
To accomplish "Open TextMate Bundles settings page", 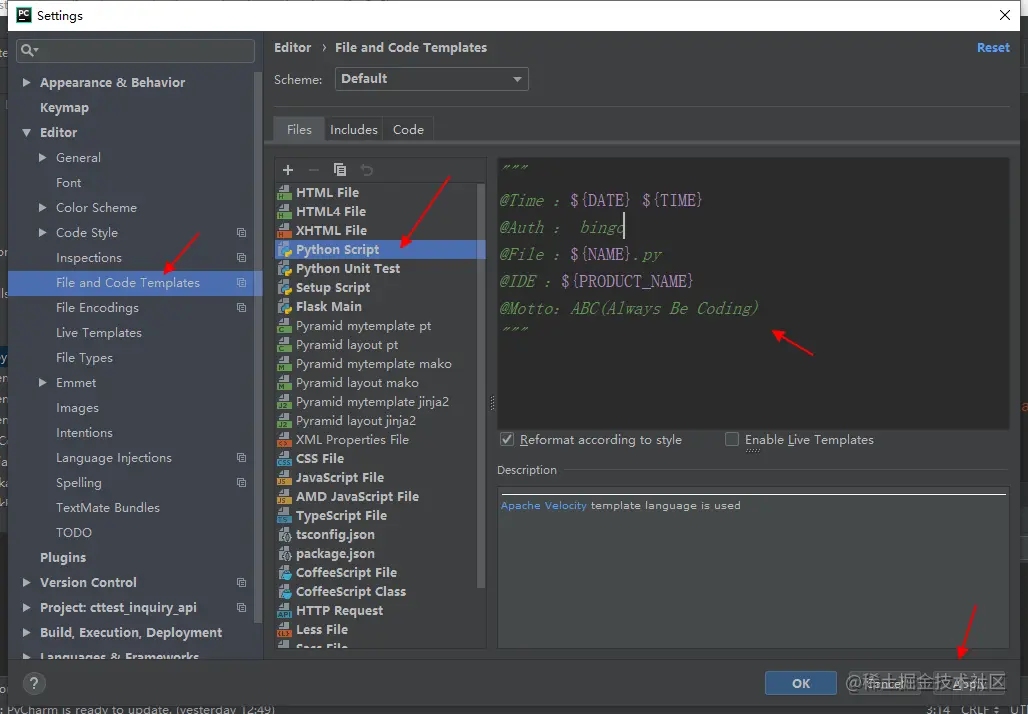I will (x=108, y=508).
